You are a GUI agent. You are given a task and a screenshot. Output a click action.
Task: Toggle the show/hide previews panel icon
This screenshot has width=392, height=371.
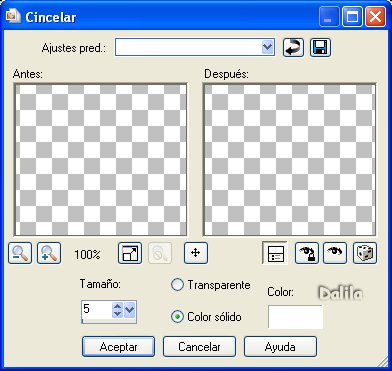pos(275,253)
